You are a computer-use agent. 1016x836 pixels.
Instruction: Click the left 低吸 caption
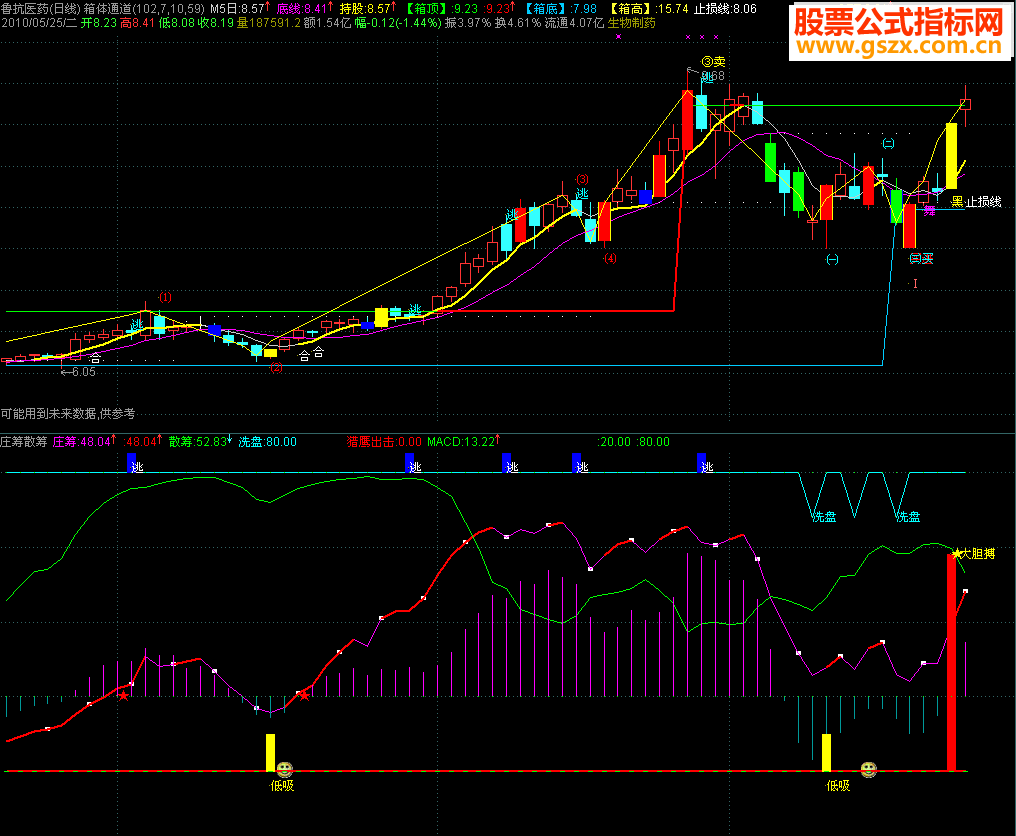(282, 785)
